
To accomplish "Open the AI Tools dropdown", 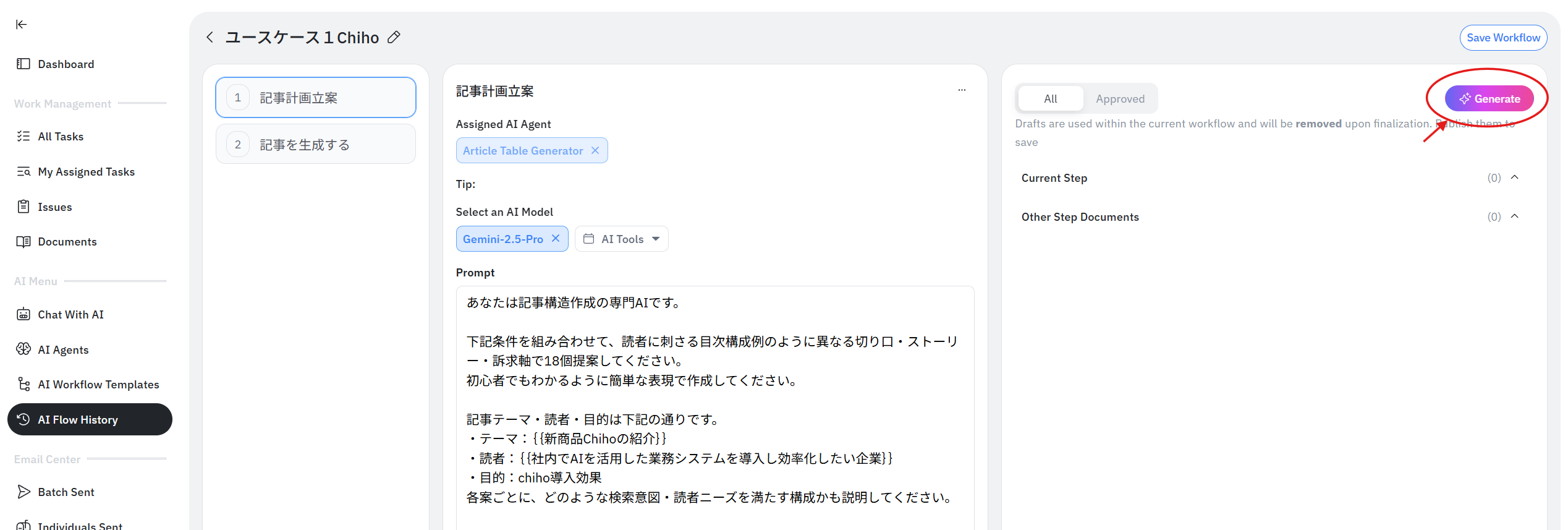I will pyautogui.click(x=622, y=239).
